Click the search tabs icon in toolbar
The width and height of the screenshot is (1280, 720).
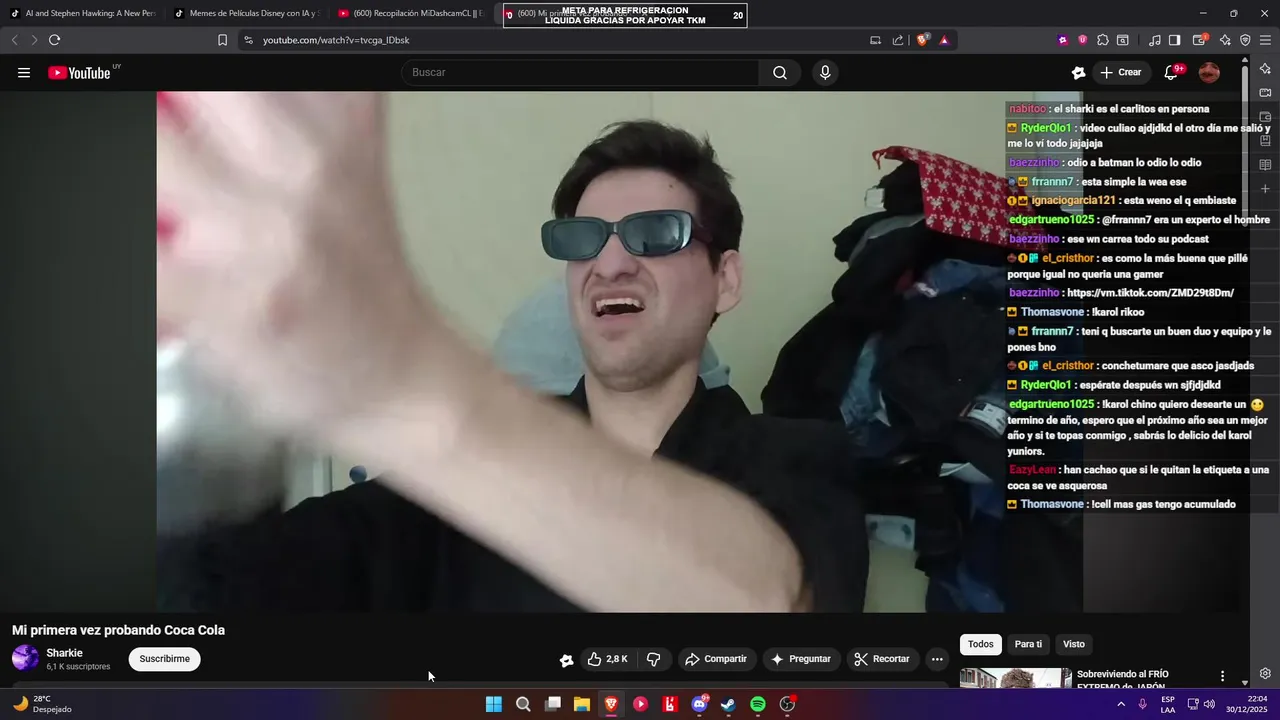pos(1123,40)
